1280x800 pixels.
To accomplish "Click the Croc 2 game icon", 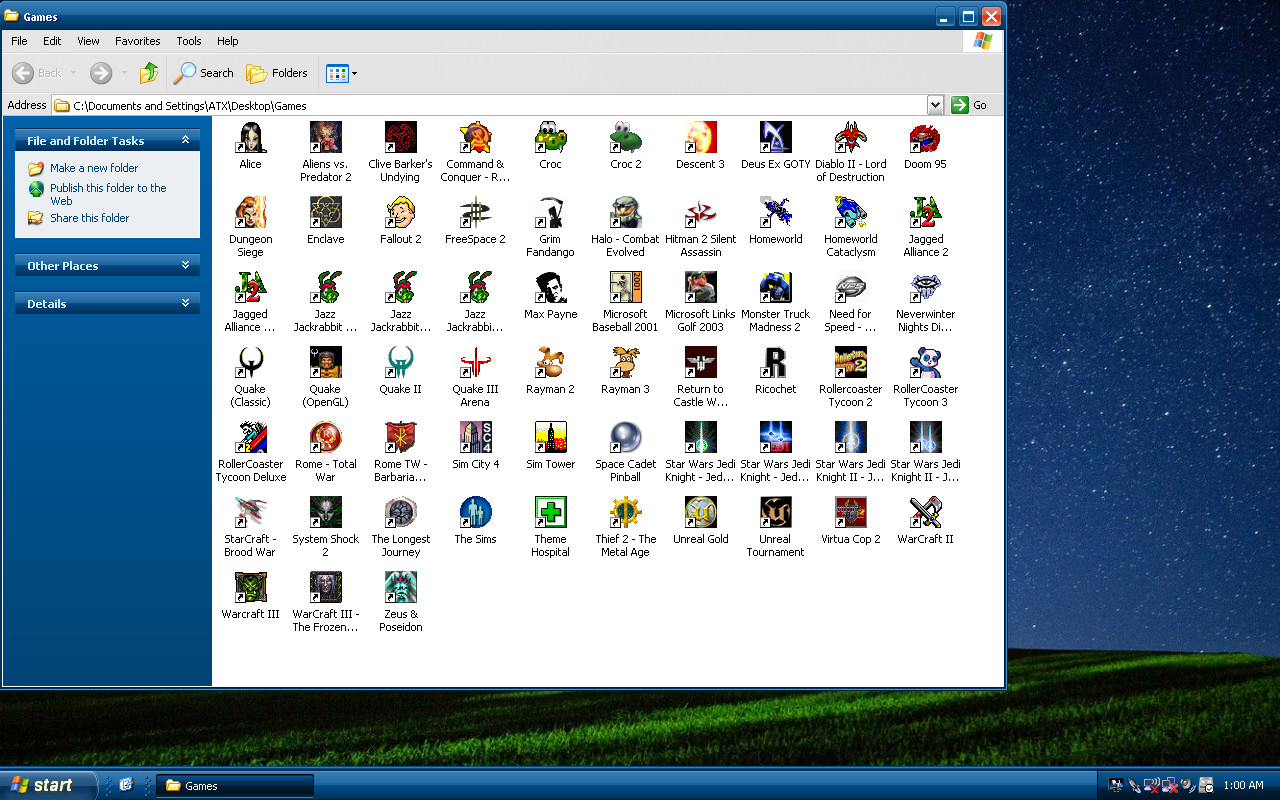I will [x=626, y=137].
